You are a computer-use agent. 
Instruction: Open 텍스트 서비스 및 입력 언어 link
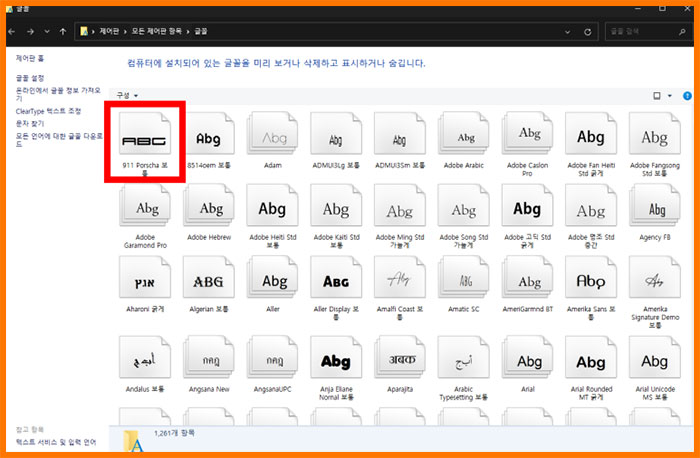click(56, 442)
